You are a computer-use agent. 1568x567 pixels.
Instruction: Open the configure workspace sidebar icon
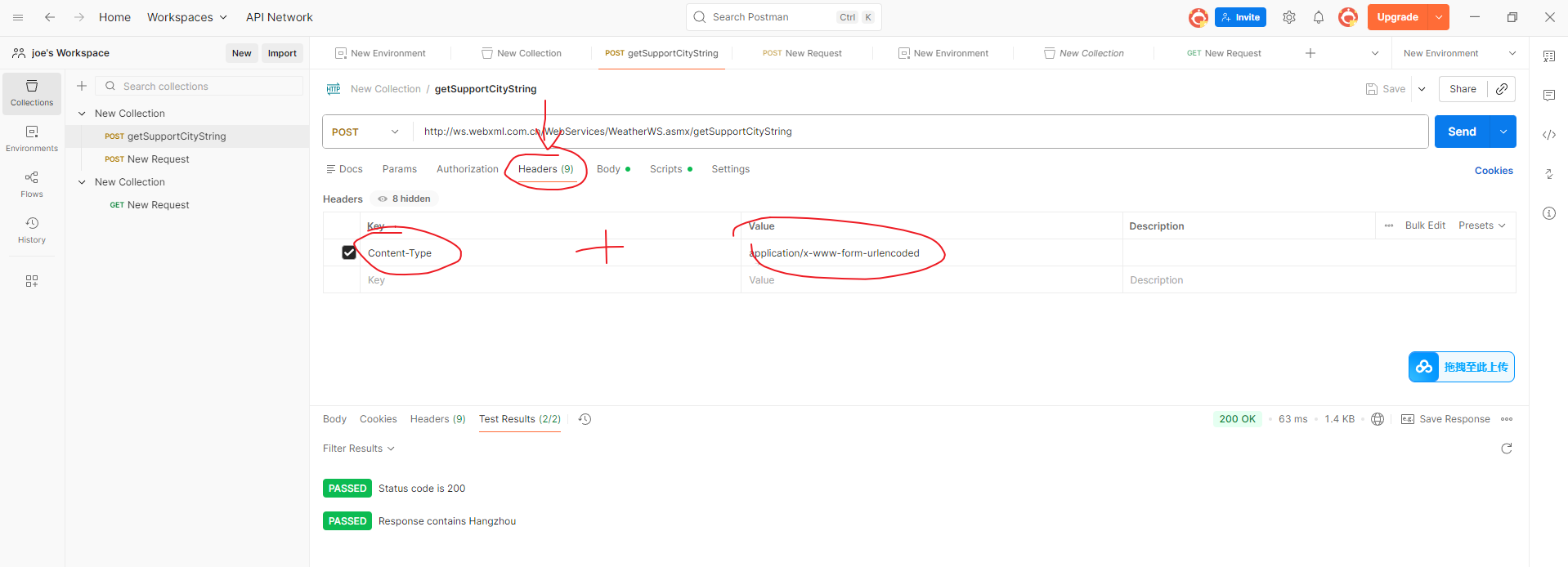point(32,281)
